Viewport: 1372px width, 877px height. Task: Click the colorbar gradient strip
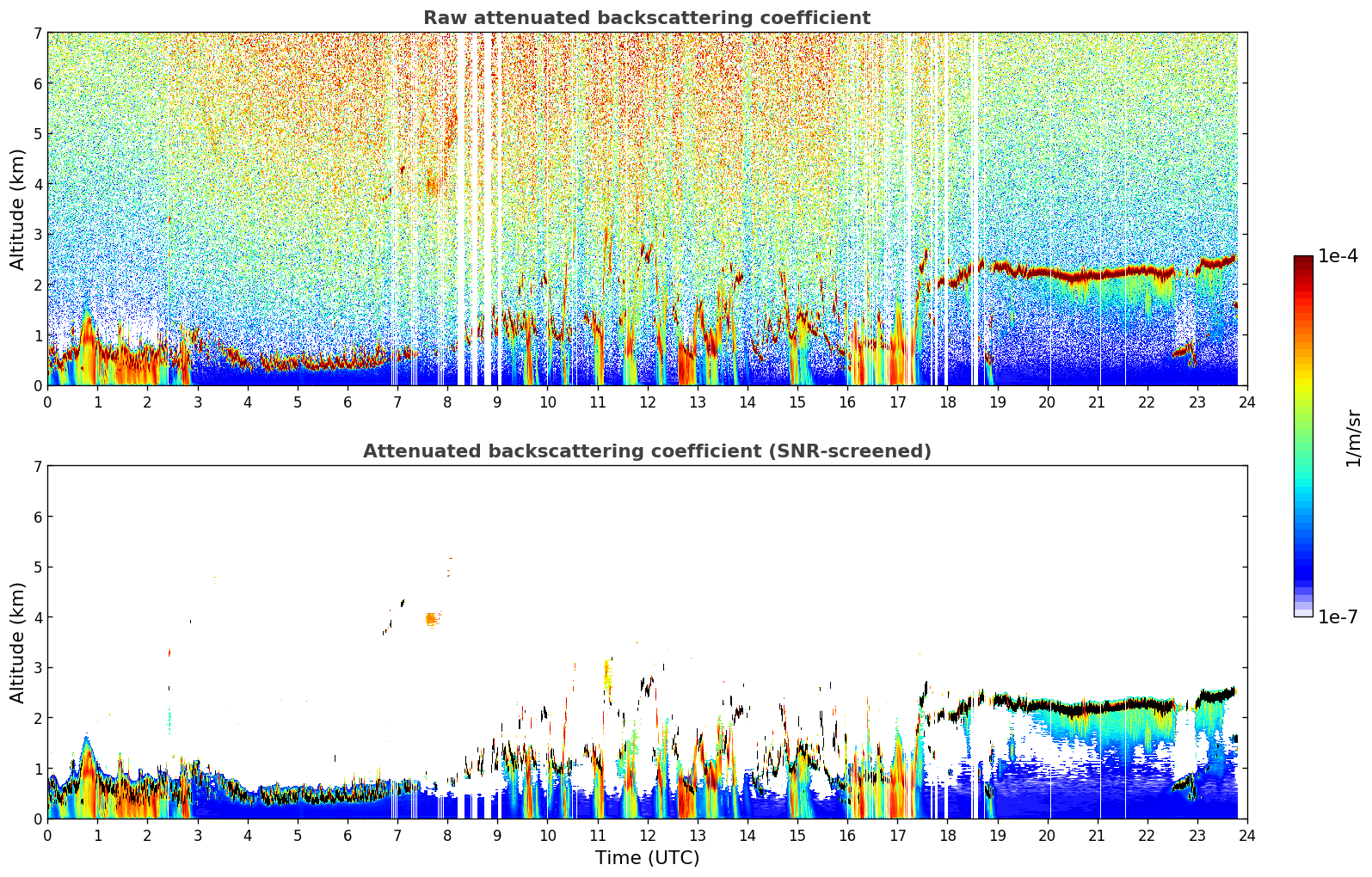[x=1303, y=436]
